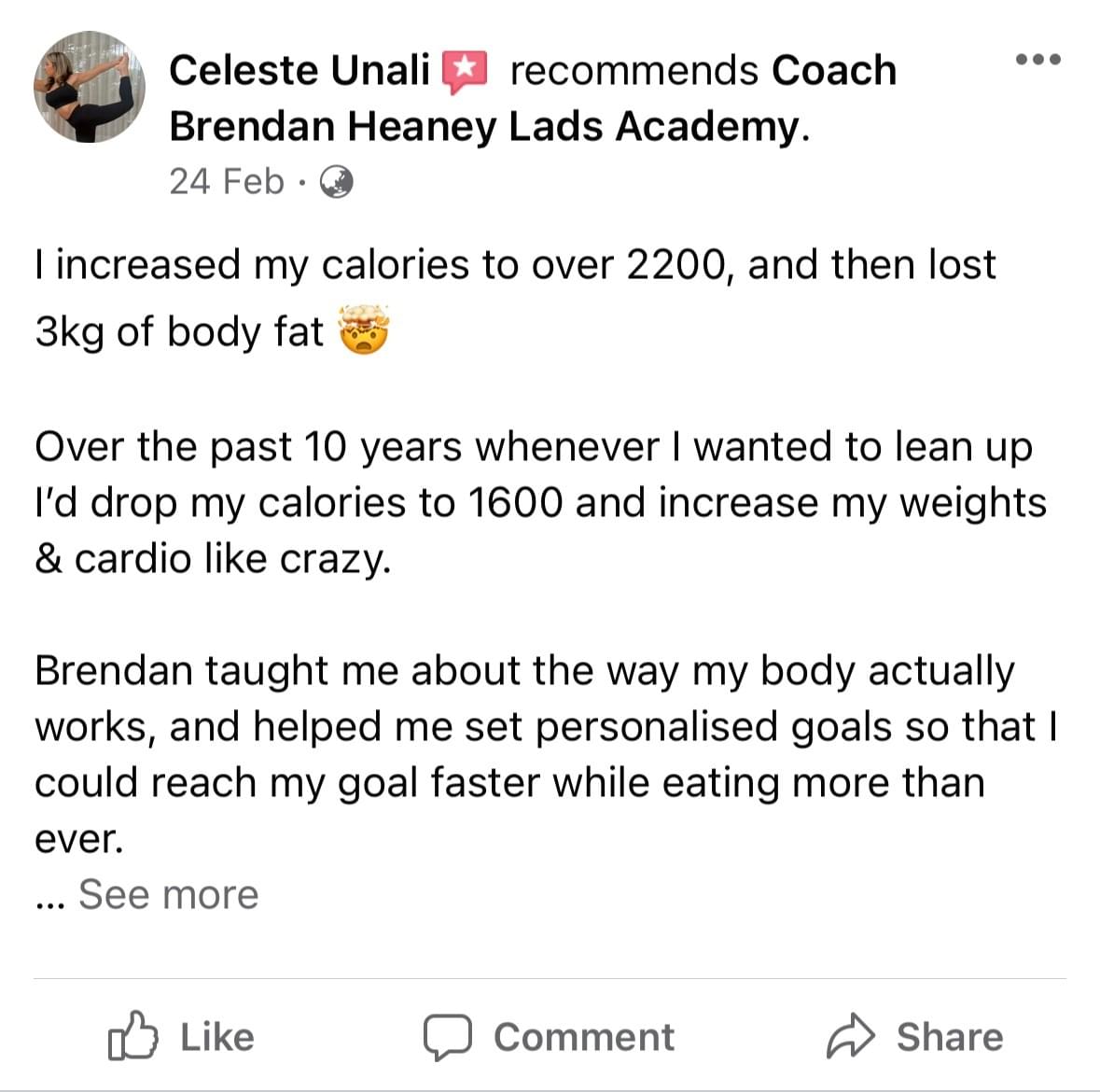This screenshot has height=1092, width=1100.
Task: Click the exploding head emoji
Action: tap(363, 331)
